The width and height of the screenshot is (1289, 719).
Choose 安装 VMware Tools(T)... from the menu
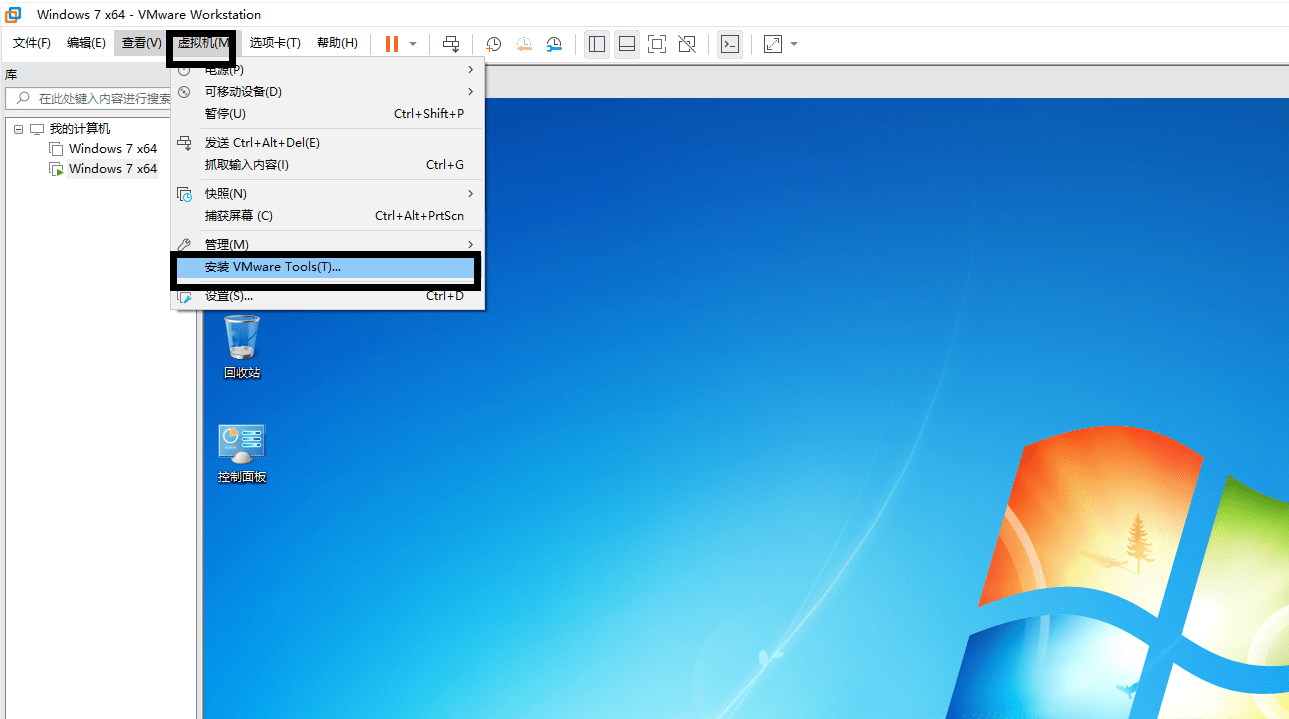click(x=328, y=268)
